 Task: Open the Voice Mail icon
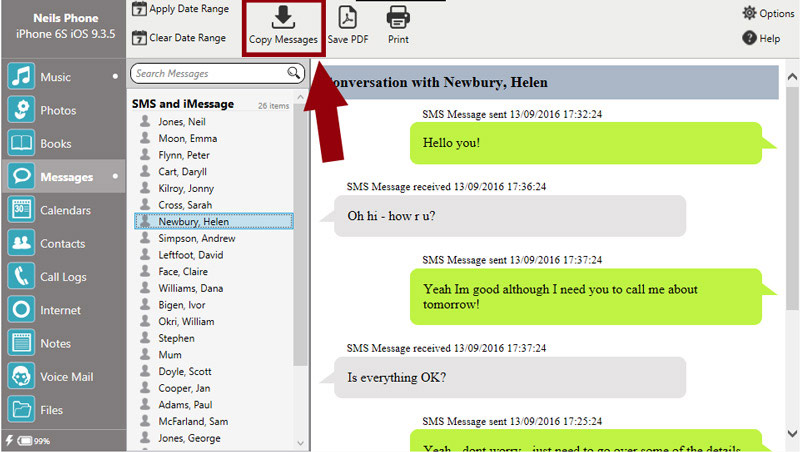point(21,376)
